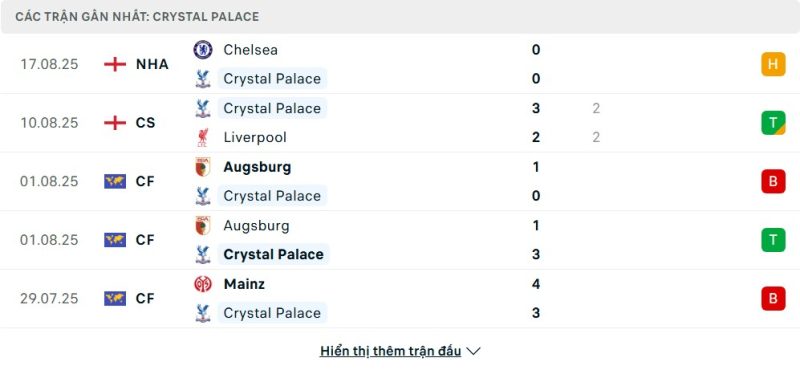
Task: Click the Chelsea club crest icon
Action: [203, 49]
